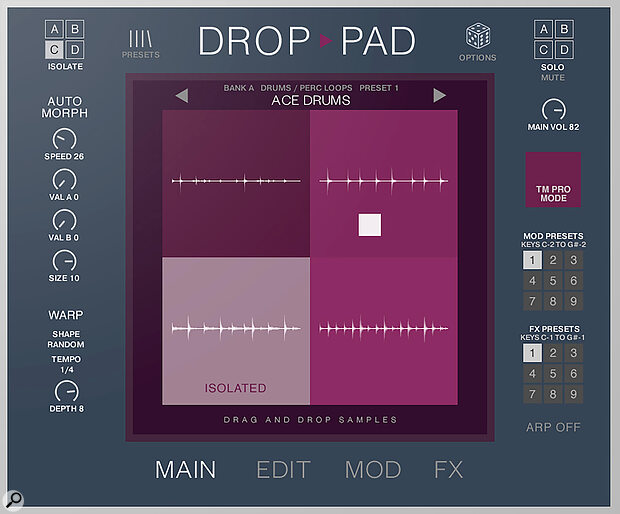Image resolution: width=620 pixels, height=514 pixels.
Task: Select Mod Preset 5
Action: 553,282
